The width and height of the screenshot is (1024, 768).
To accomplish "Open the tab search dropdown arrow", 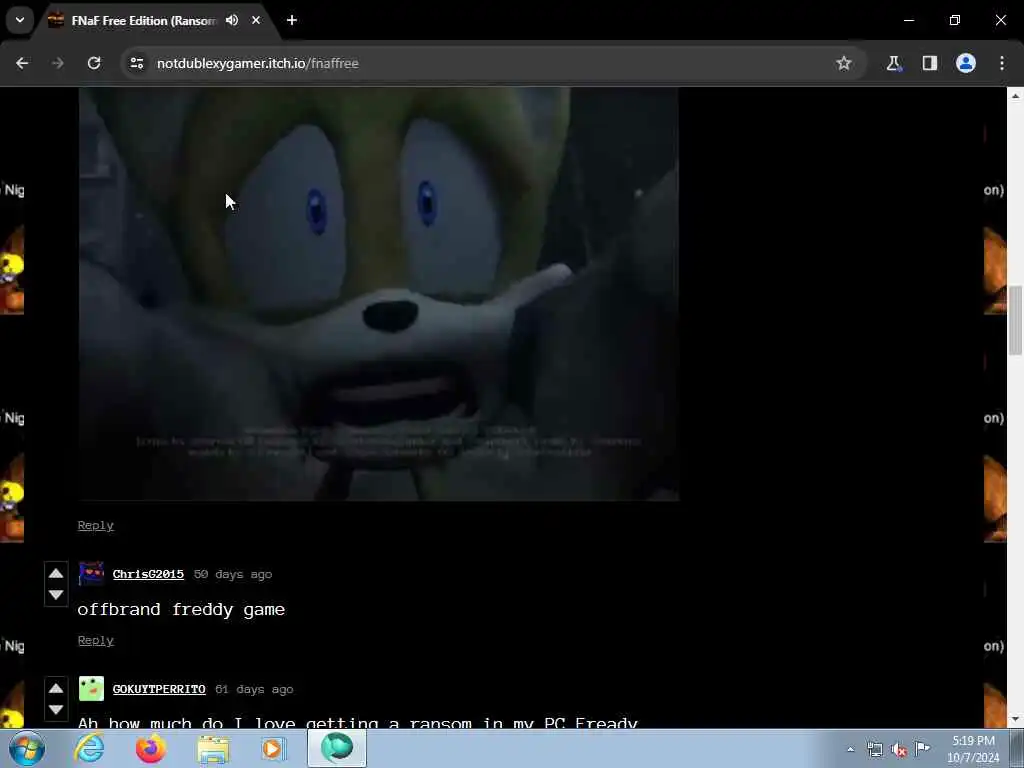I will [x=20, y=20].
